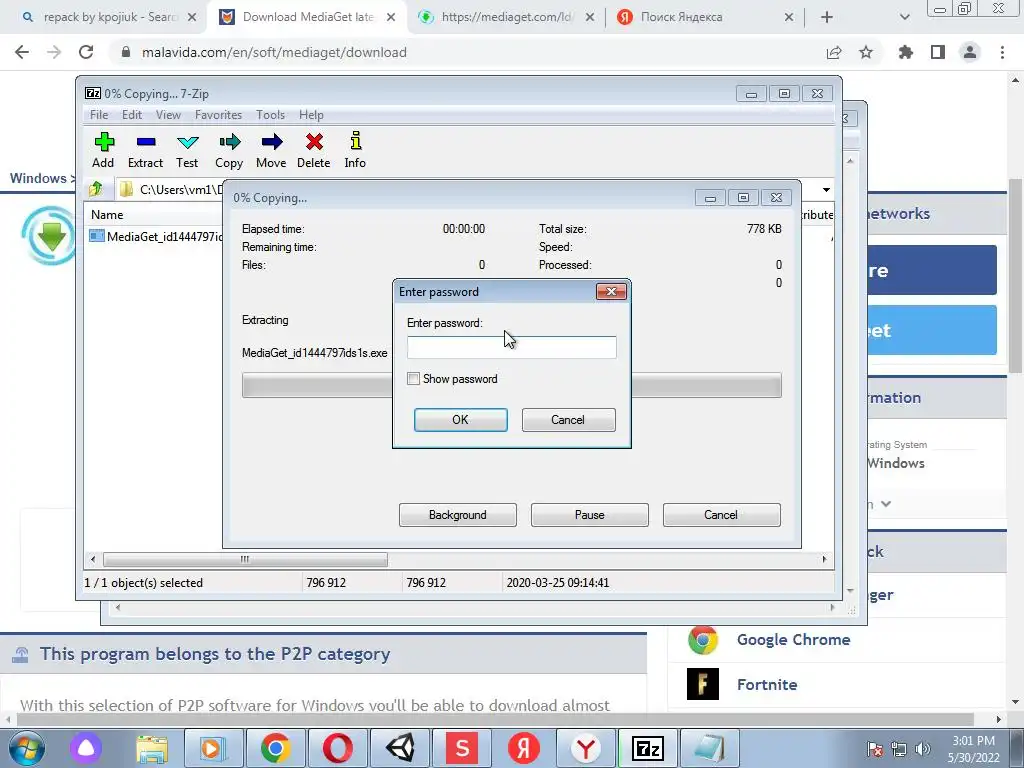Click Cancel in the Enter password dialog
This screenshot has width=1024, height=768.
coord(568,420)
